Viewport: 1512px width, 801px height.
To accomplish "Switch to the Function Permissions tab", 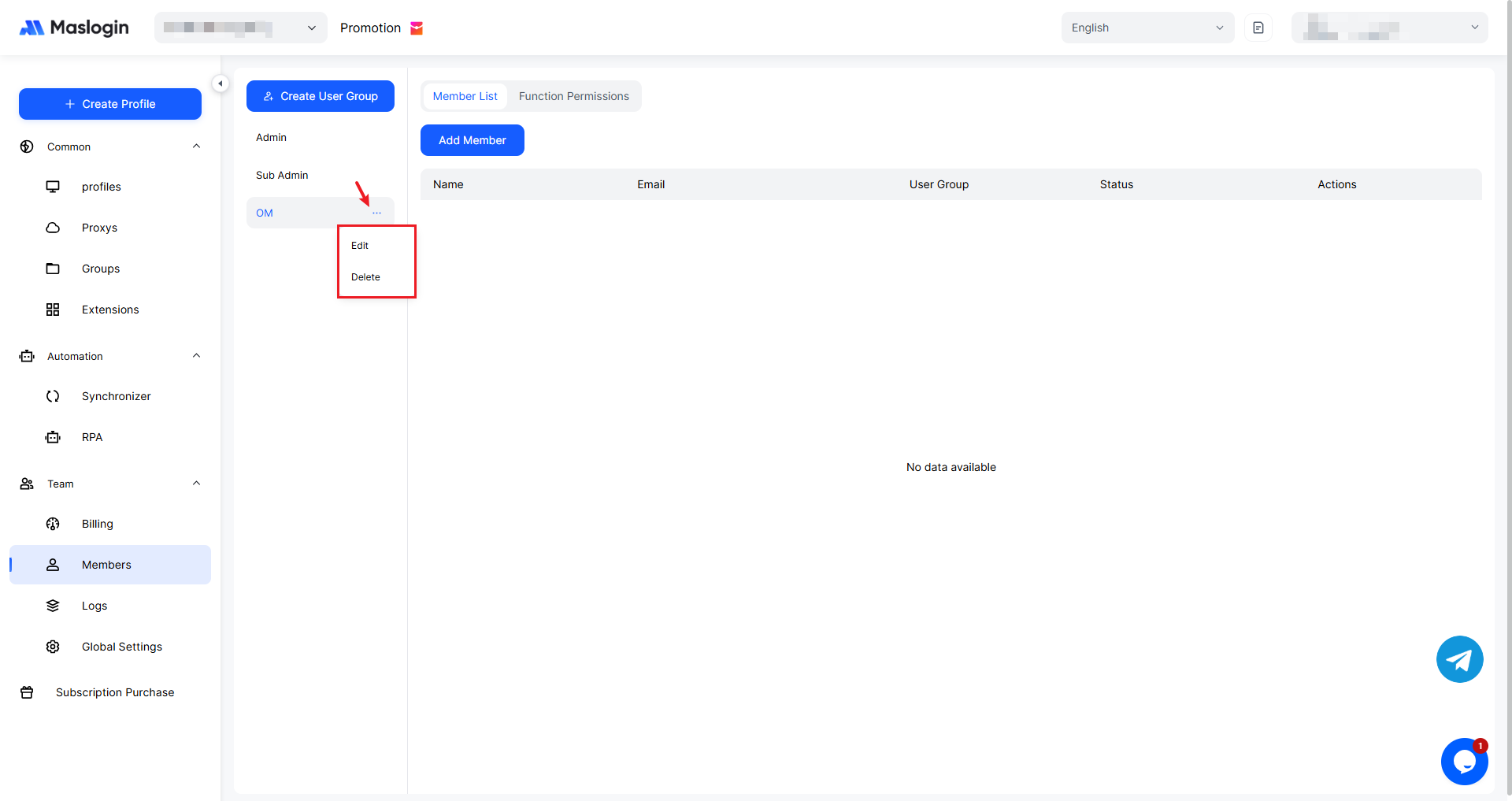I will point(573,96).
